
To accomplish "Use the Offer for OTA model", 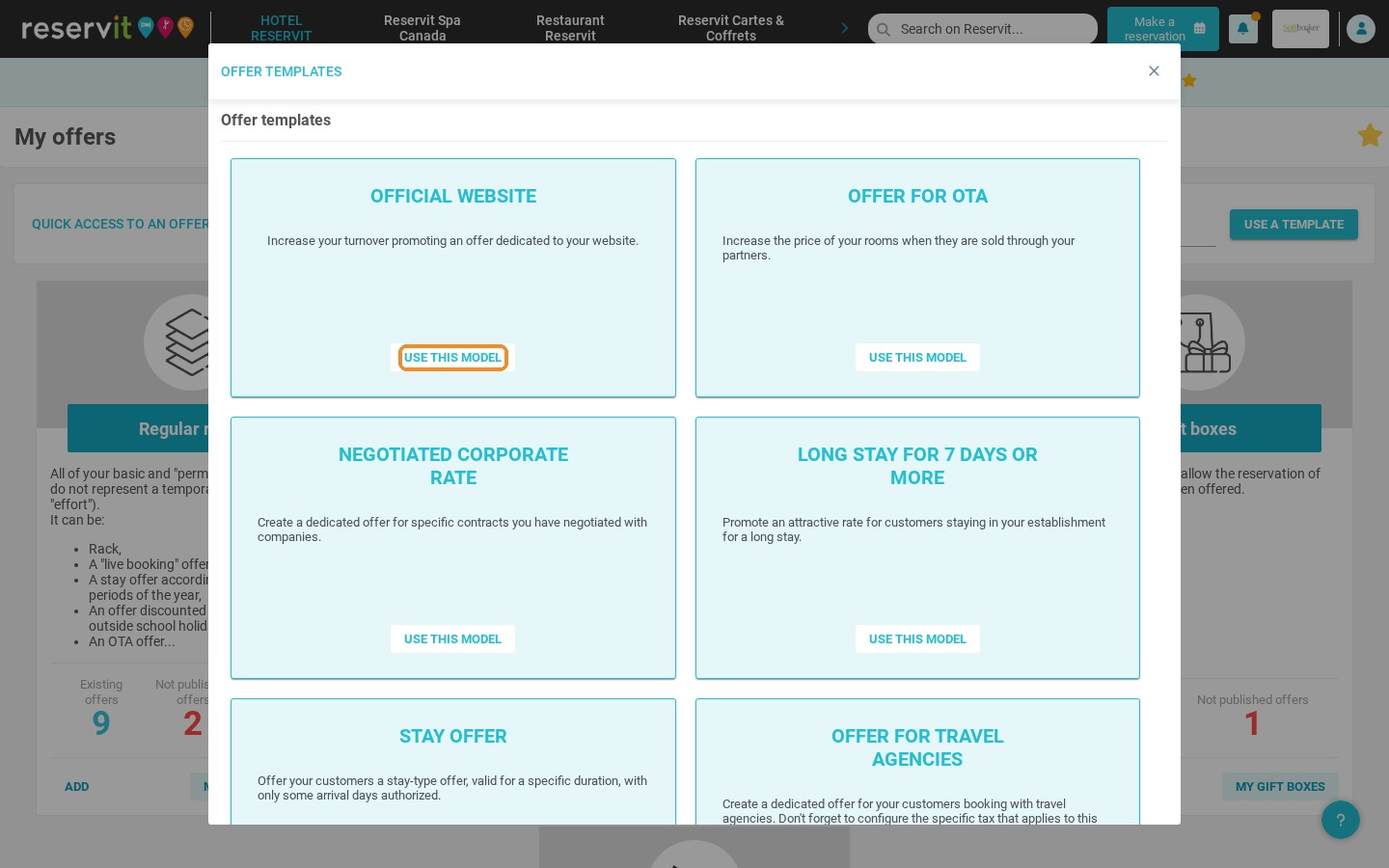I will (917, 358).
